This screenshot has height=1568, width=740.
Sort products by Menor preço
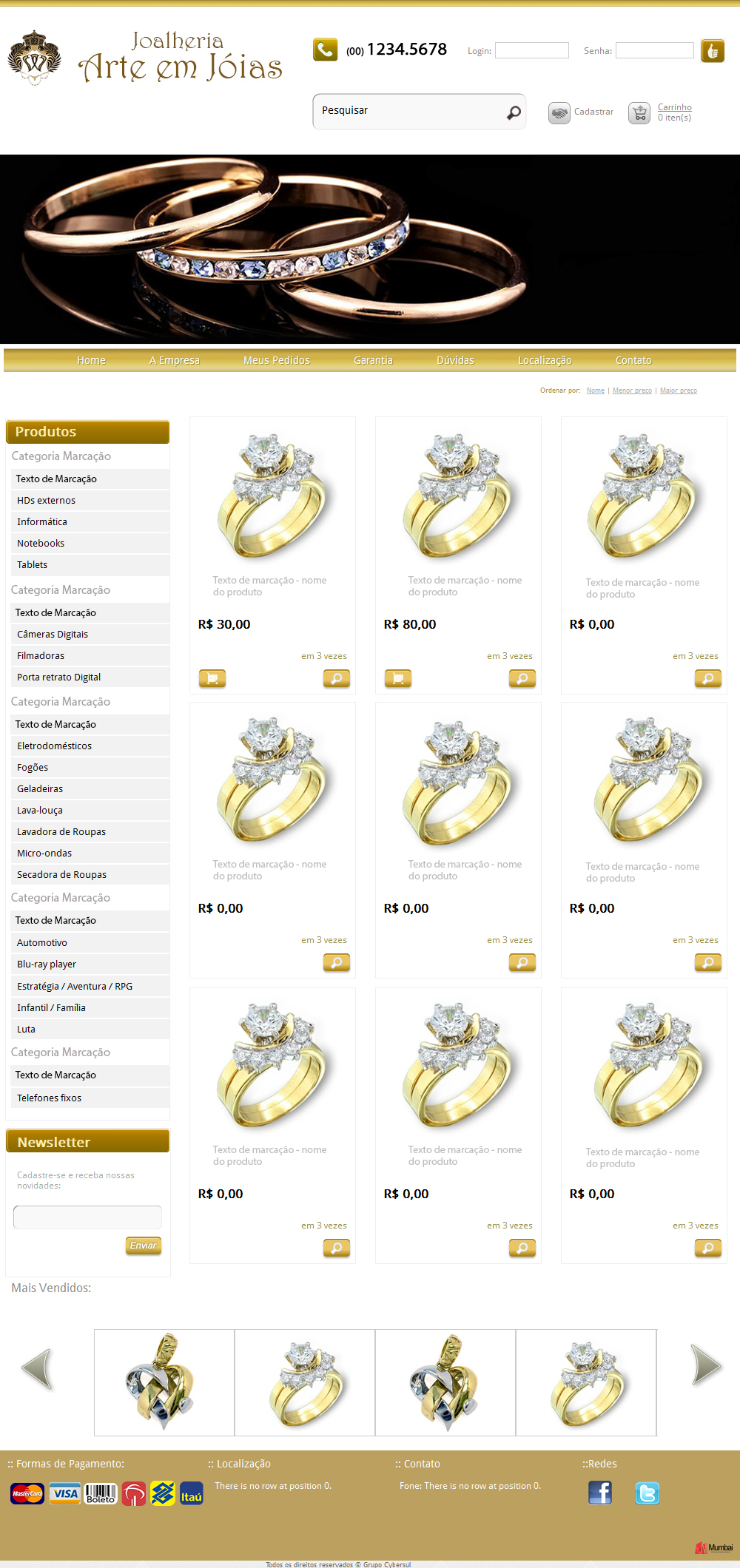(x=632, y=391)
